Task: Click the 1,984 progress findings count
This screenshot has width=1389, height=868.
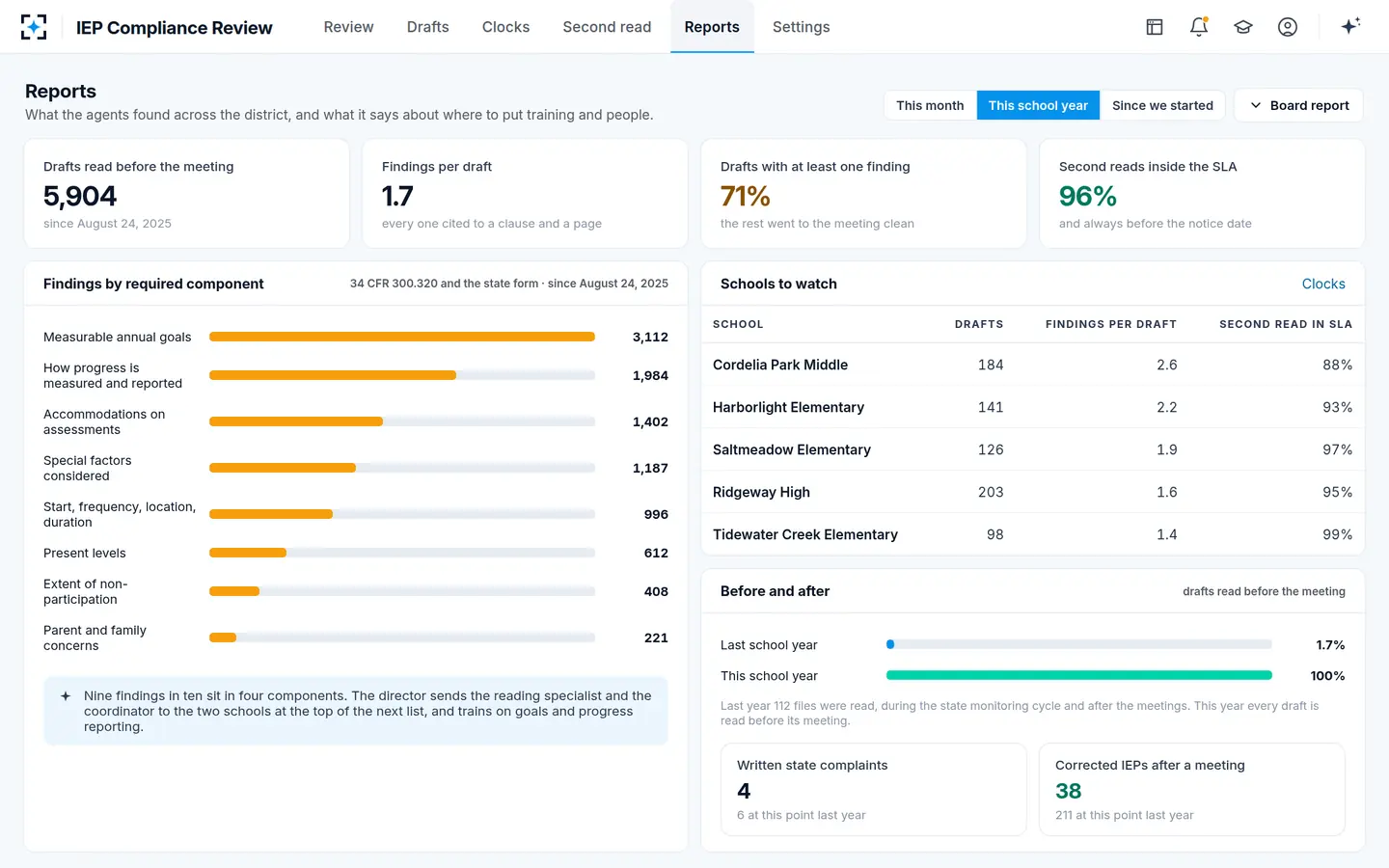Action: pos(650,375)
